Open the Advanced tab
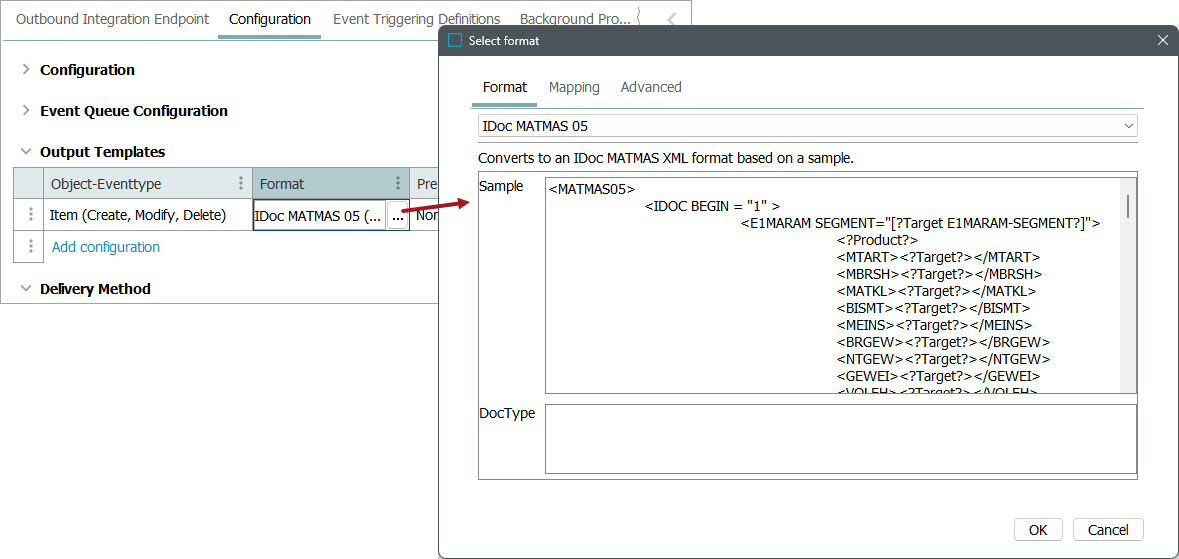Viewport: 1179px width, 559px height. pyautogui.click(x=651, y=87)
